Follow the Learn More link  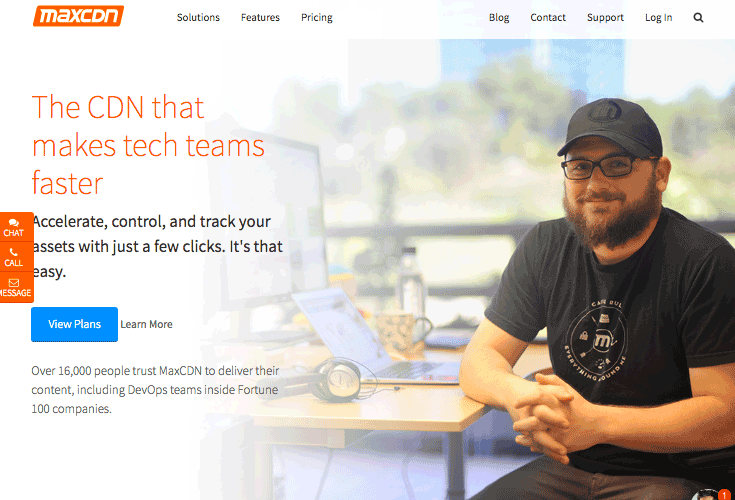pos(146,324)
